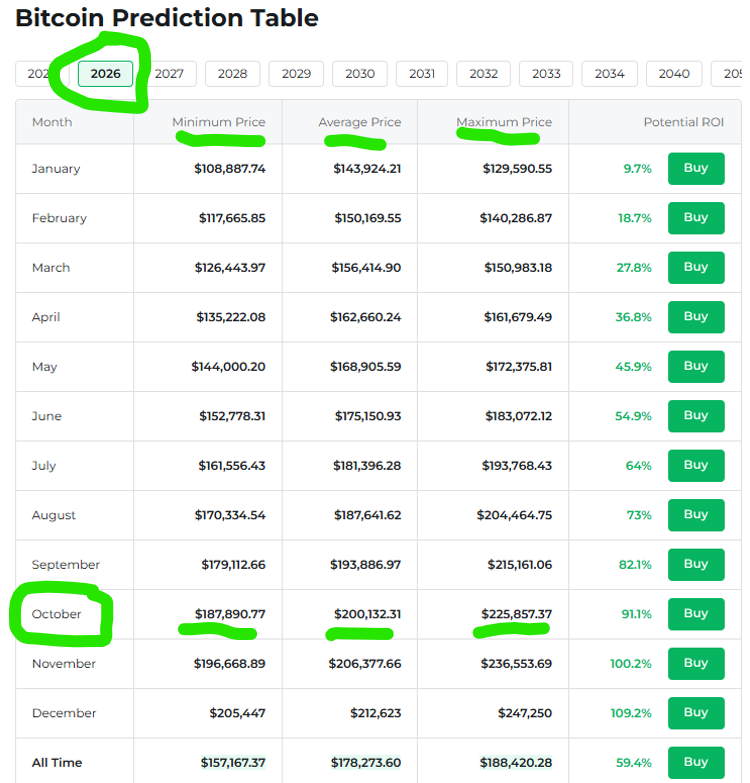
Task: Click Buy in the January row
Action: tap(695, 168)
